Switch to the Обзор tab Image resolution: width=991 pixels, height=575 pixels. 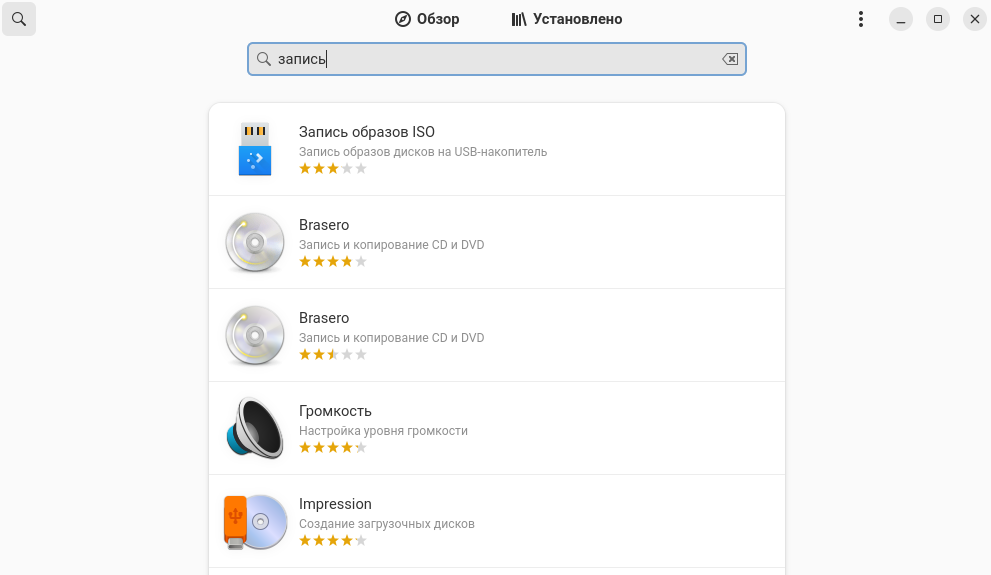tap(427, 19)
